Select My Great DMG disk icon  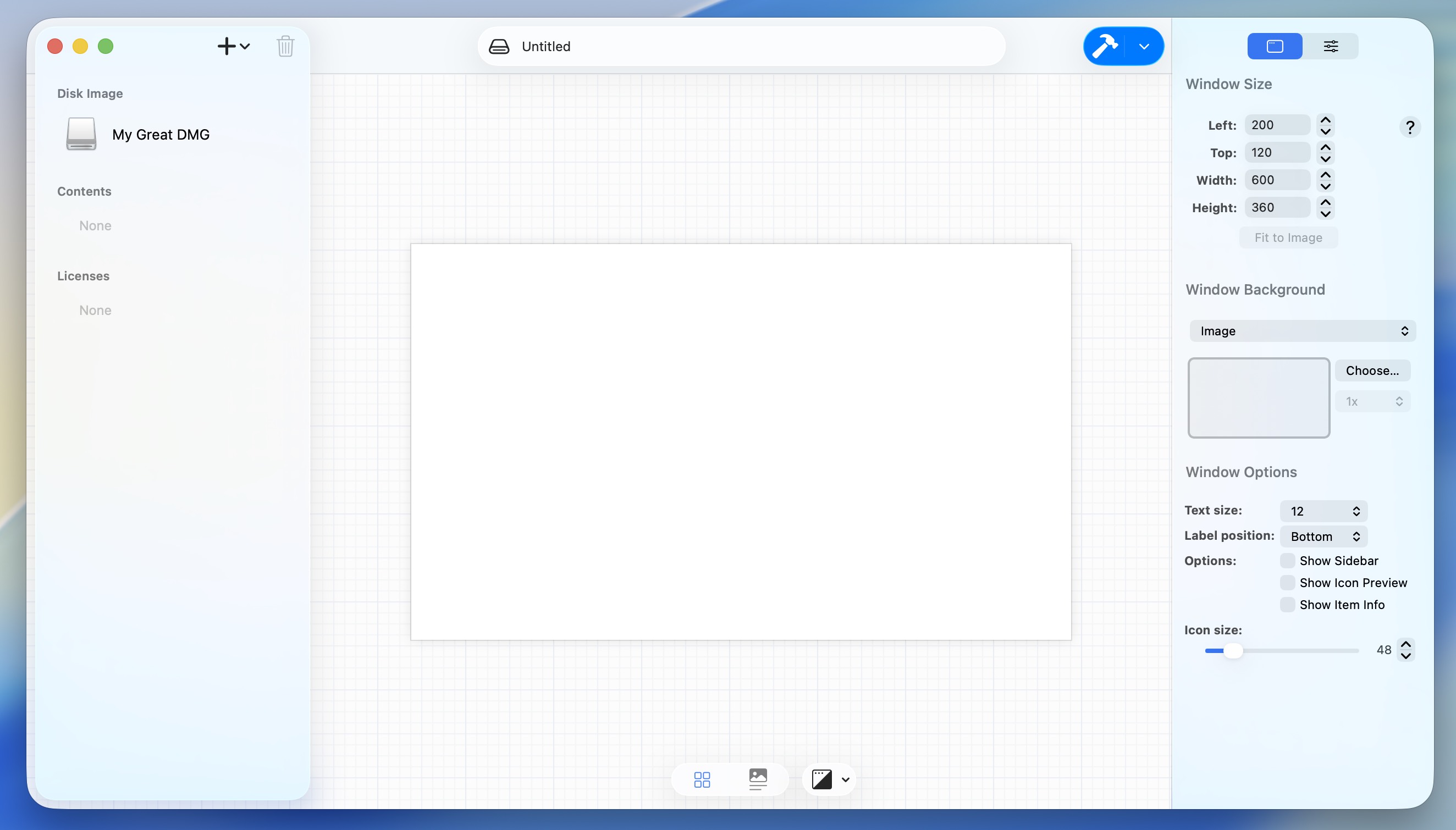(81, 135)
